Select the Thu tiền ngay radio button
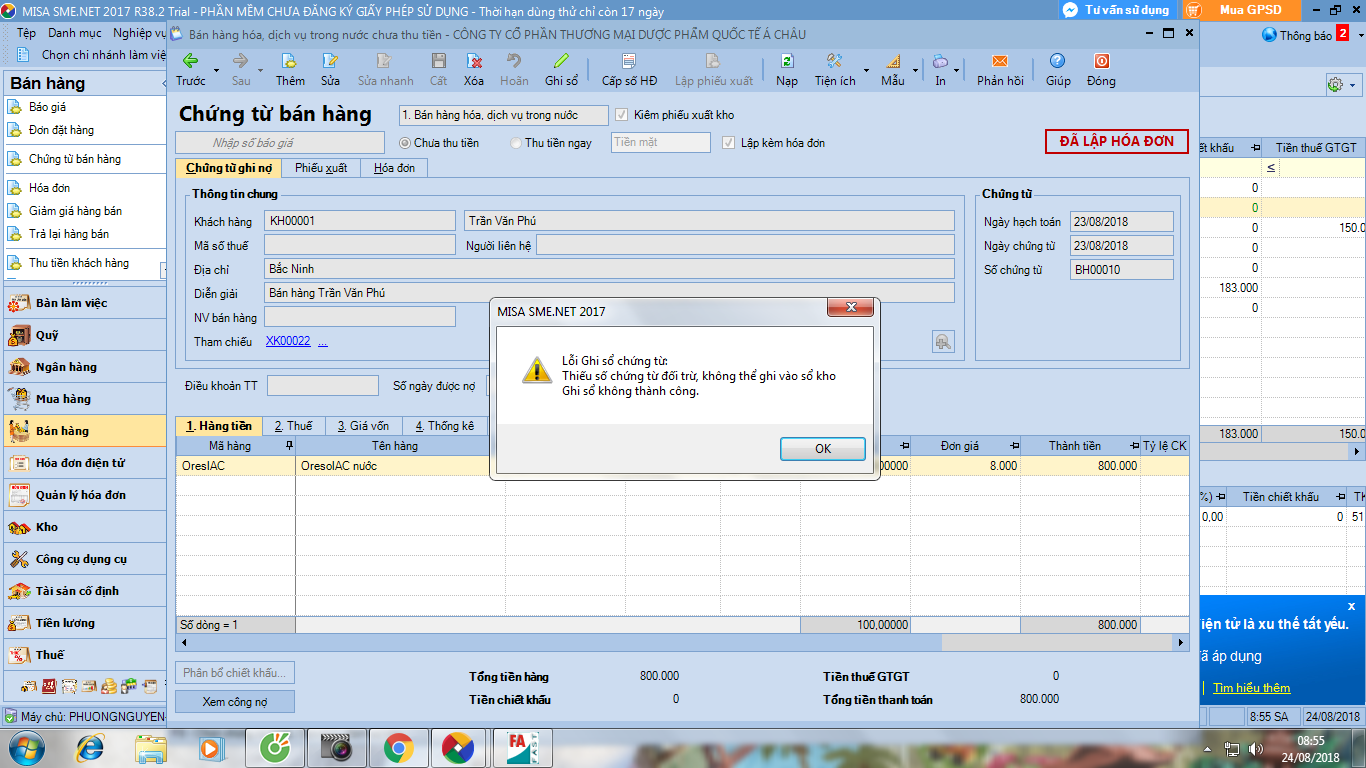 (516, 143)
